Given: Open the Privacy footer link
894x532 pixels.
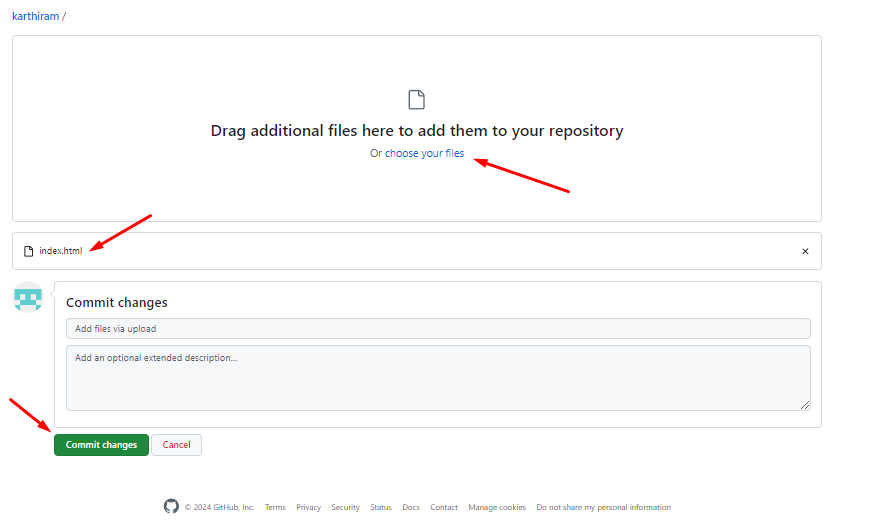Looking at the screenshot, I should click(x=308, y=507).
